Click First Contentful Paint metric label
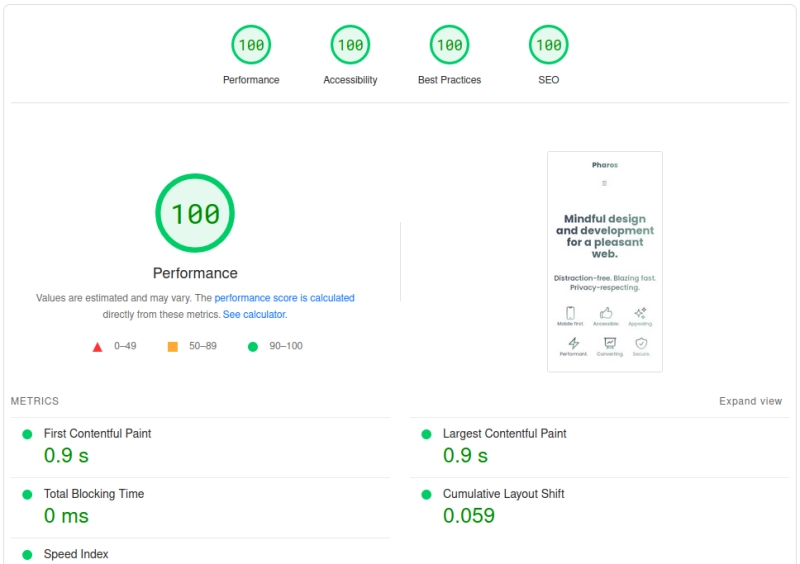 pyautogui.click(x=97, y=433)
